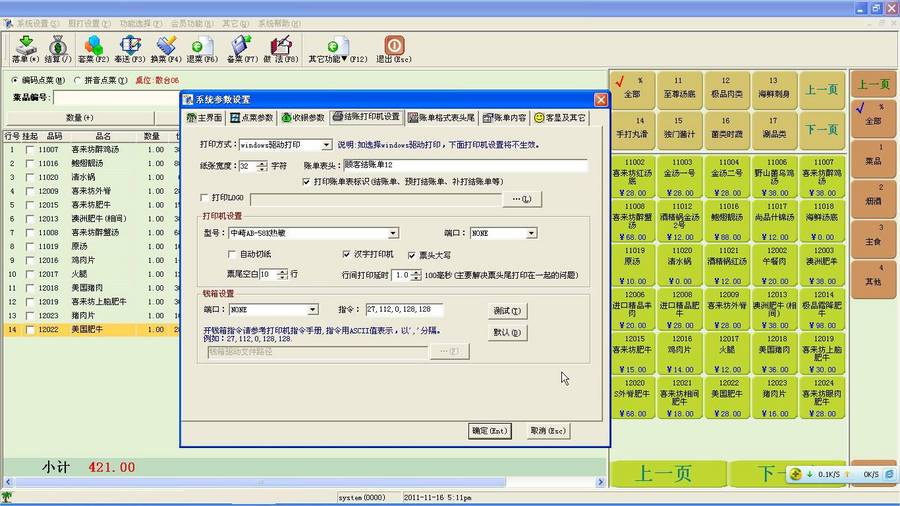Increase the 纸张宽度 spinner value
The width and height of the screenshot is (900, 506).
[262, 162]
